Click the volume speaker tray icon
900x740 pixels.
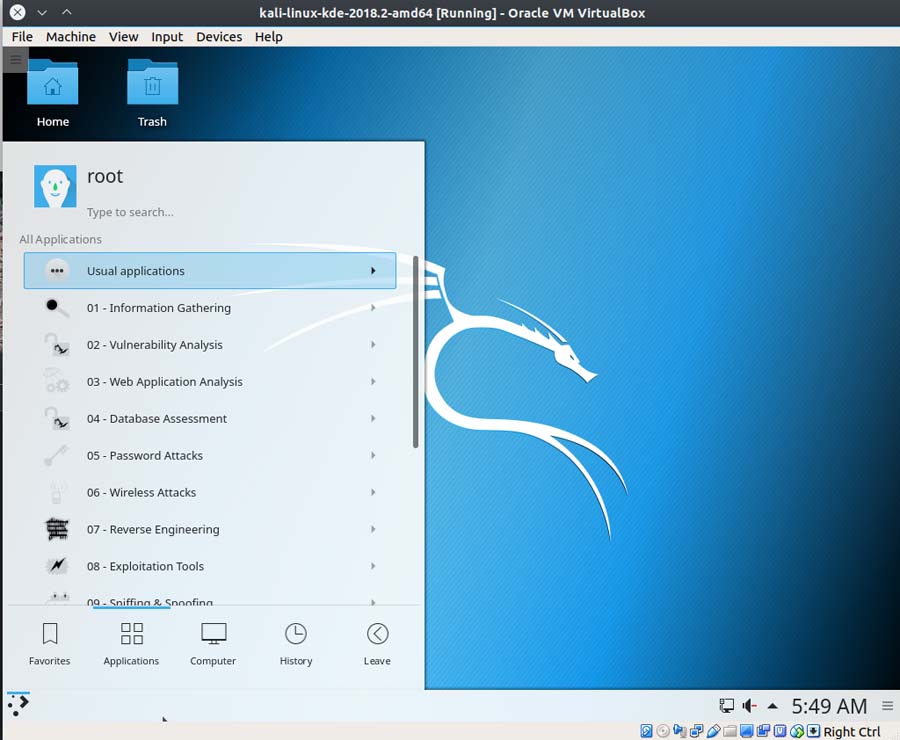pos(749,706)
